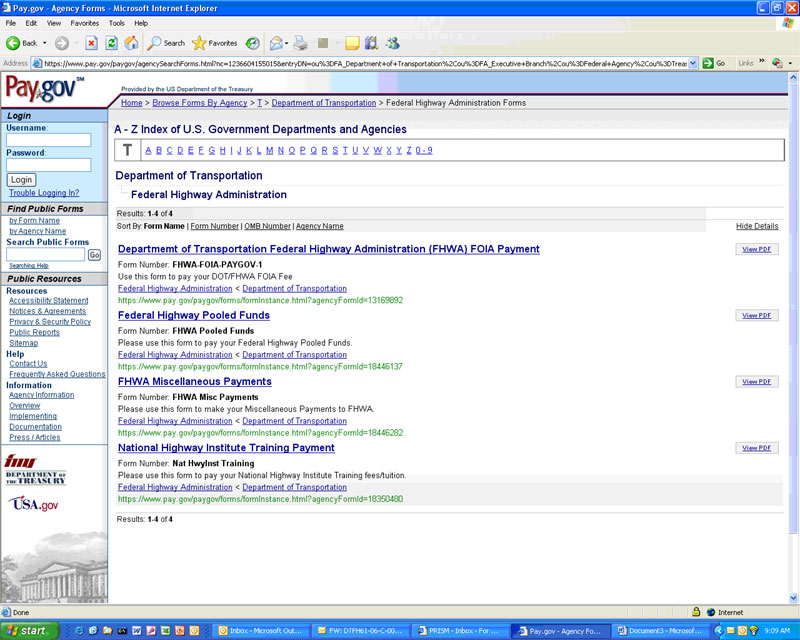Viewport: 800px width, 640px height.
Task: Go to Home page via house icon
Action: 131,43
